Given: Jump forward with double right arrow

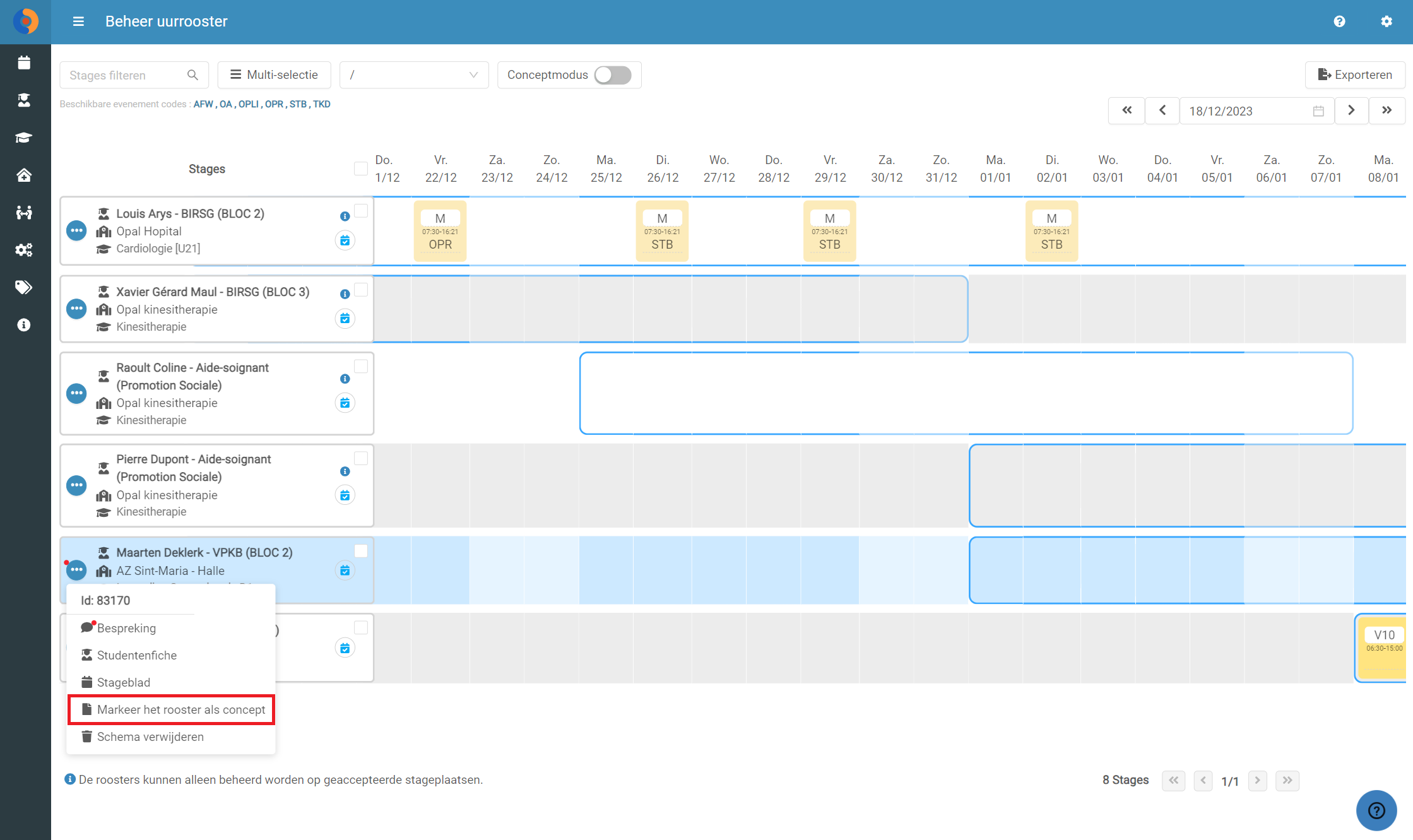Looking at the screenshot, I should pyautogui.click(x=1386, y=111).
